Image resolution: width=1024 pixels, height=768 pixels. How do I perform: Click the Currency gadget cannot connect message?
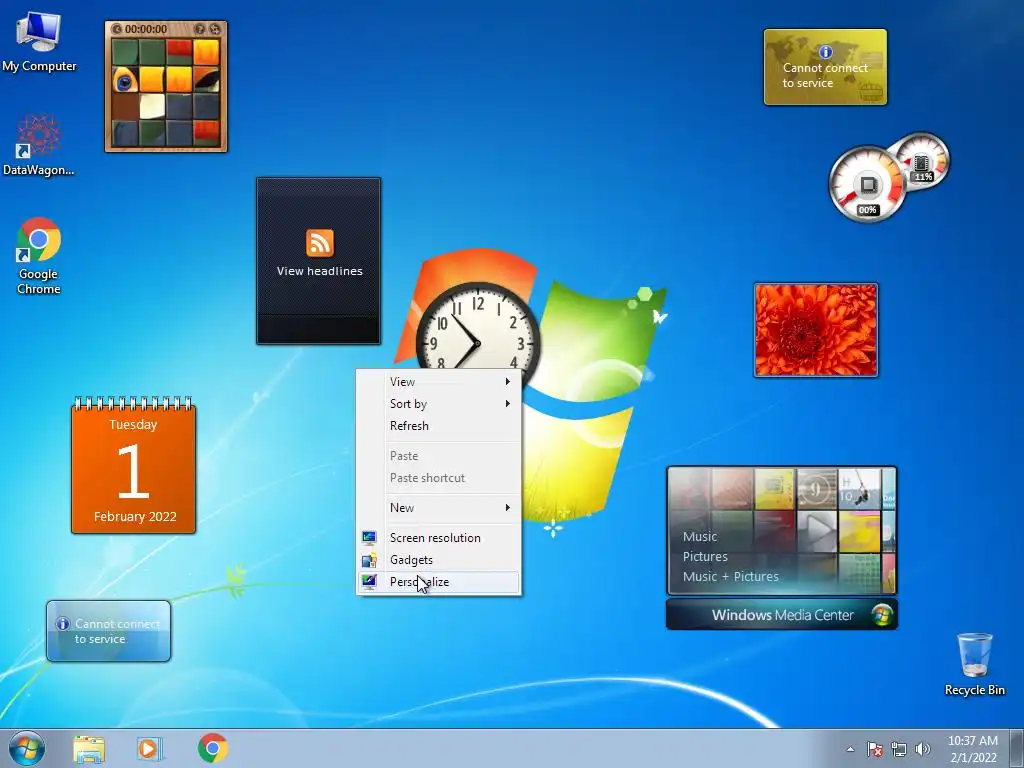click(825, 75)
